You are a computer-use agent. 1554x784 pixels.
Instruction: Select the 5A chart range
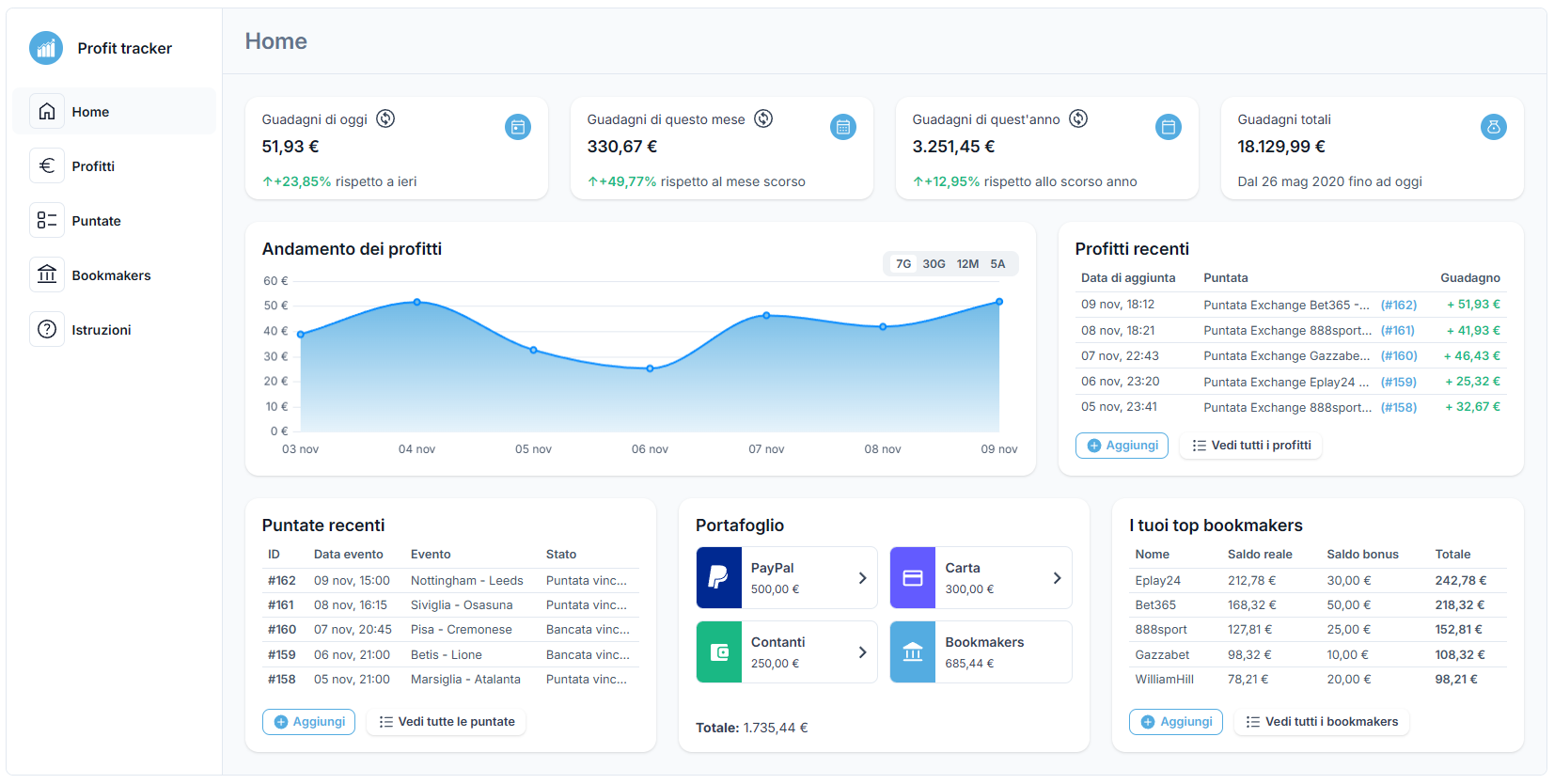997,264
